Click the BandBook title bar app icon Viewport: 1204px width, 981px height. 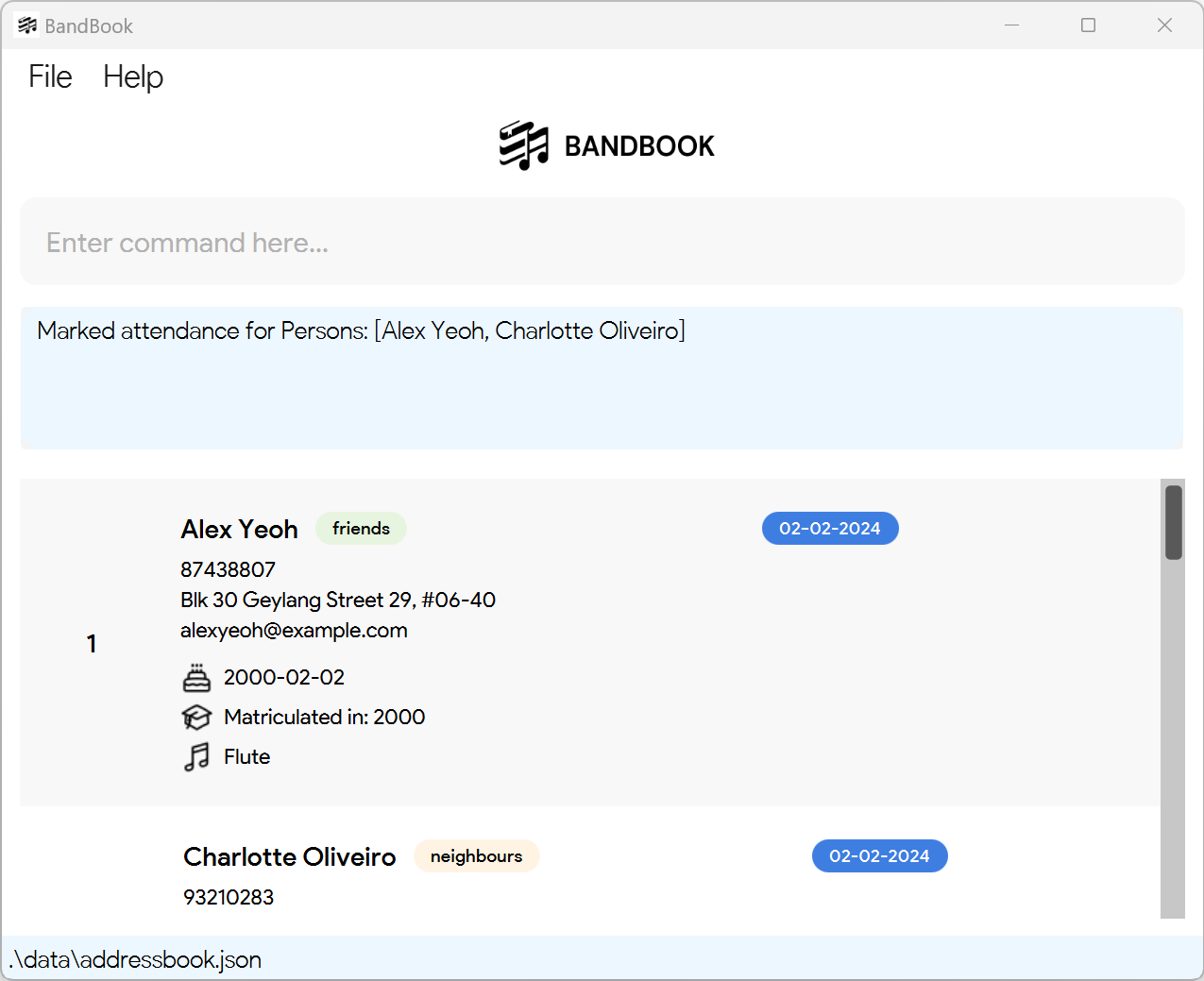coord(27,25)
